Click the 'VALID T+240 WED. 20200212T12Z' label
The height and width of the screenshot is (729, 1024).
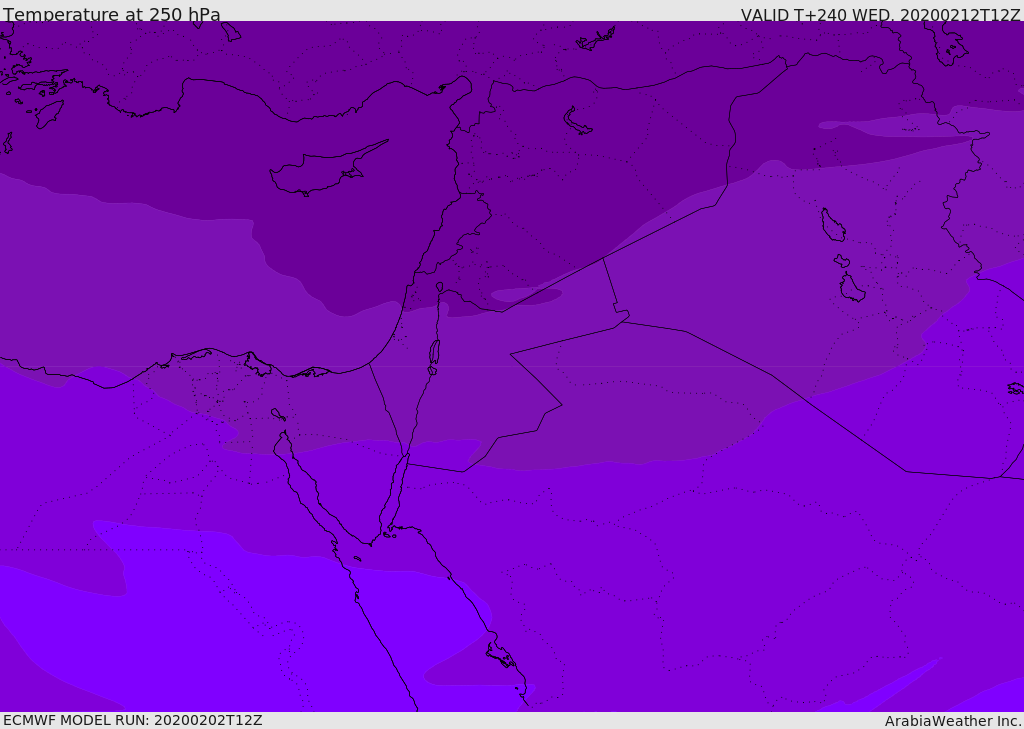coord(880,15)
